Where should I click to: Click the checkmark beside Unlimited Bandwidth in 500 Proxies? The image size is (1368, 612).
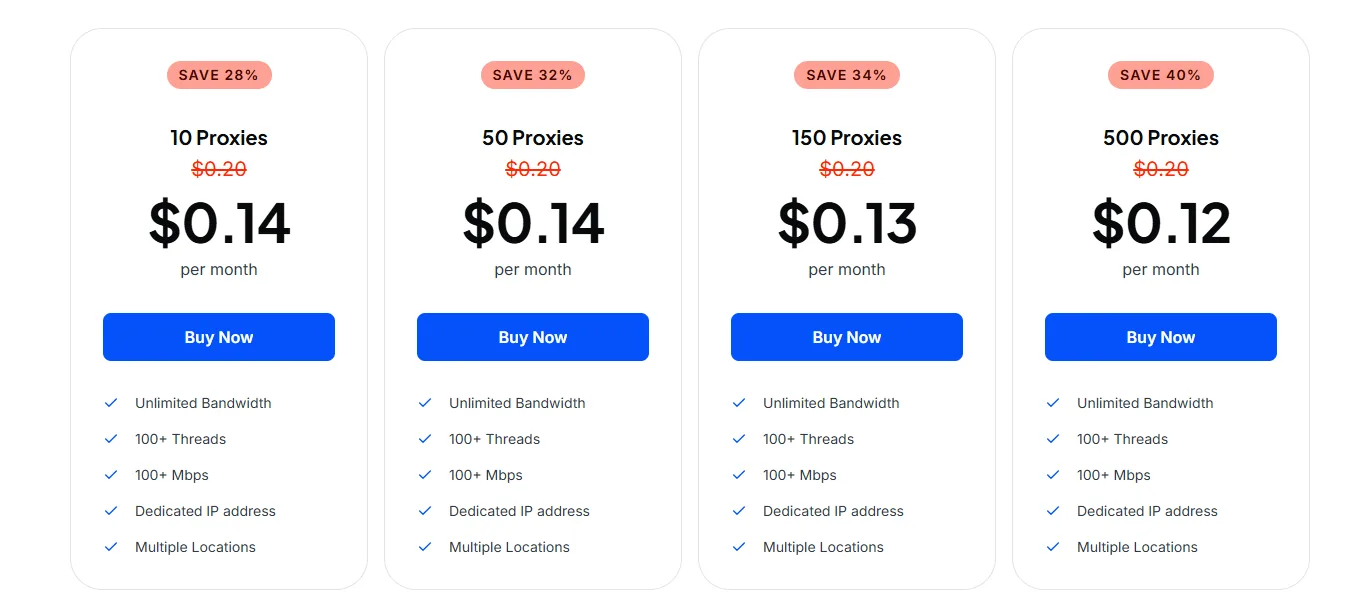tap(1053, 403)
